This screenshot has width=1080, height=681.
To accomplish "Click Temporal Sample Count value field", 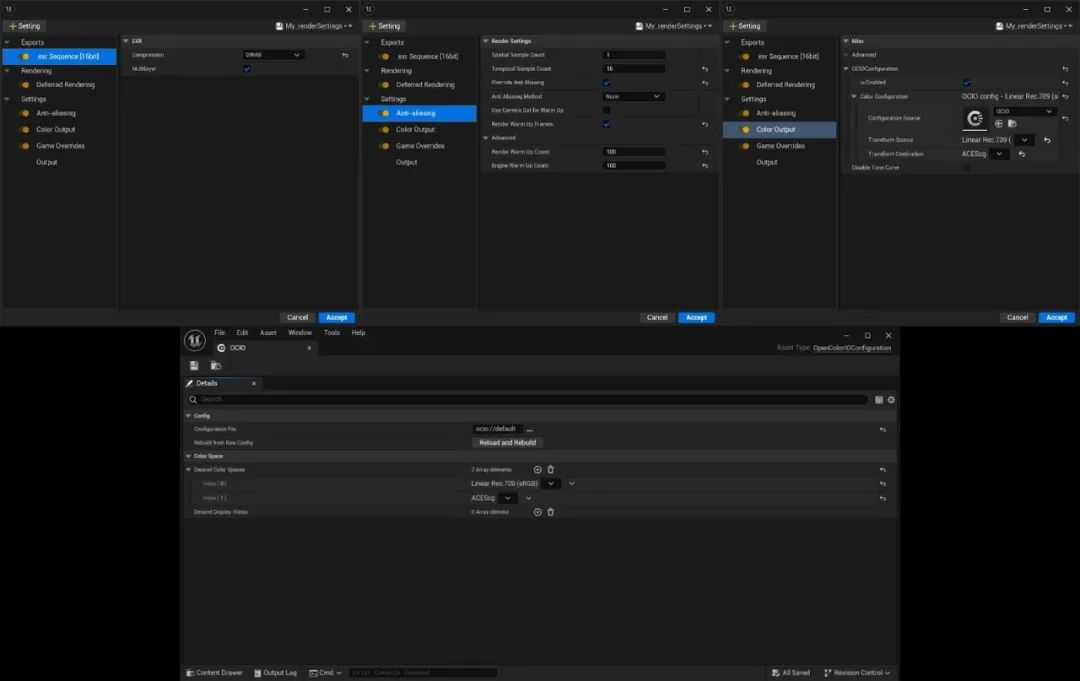I will (634, 69).
